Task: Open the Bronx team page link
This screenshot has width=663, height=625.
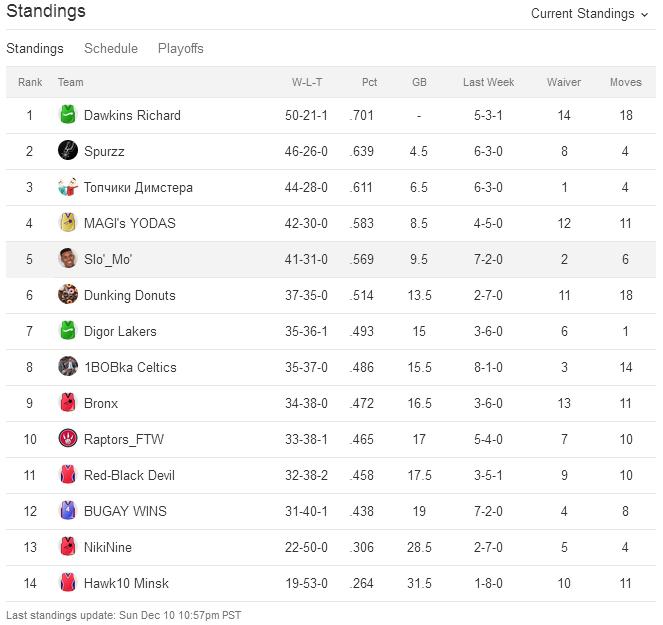Action: 101,403
